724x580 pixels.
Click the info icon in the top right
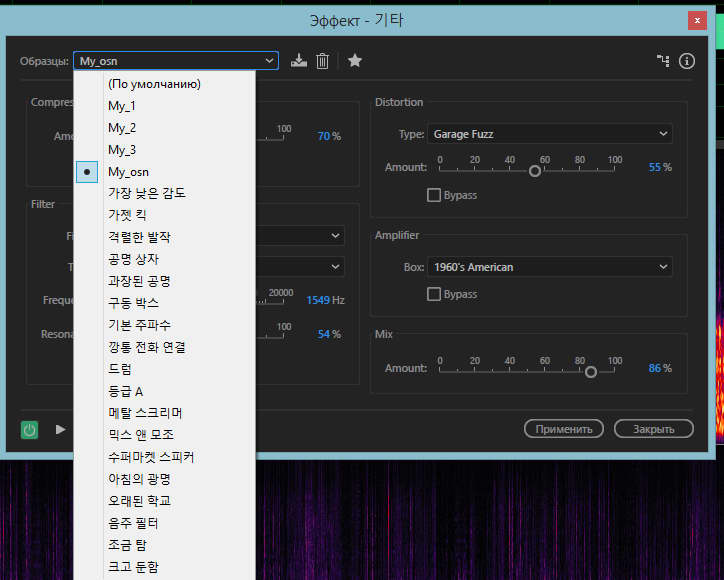tap(686, 61)
